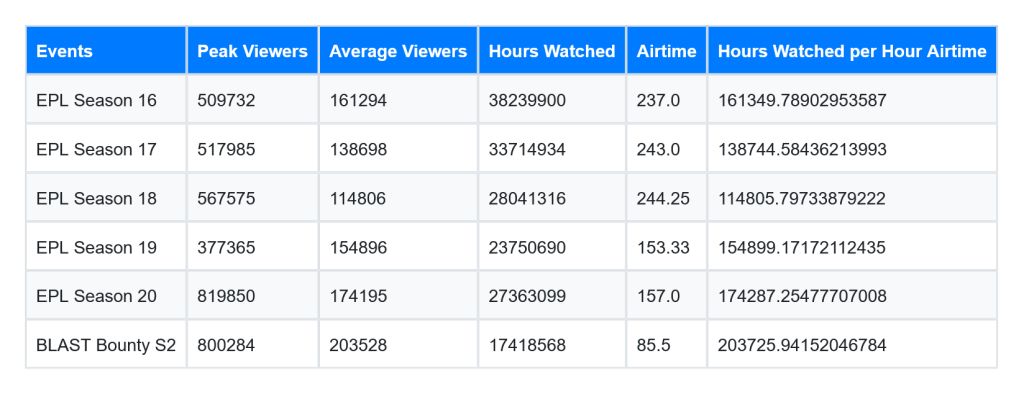Screen dimensions: 1024x394
Task: Select the EPL Season 18 event cell
Action: [x=106, y=198]
